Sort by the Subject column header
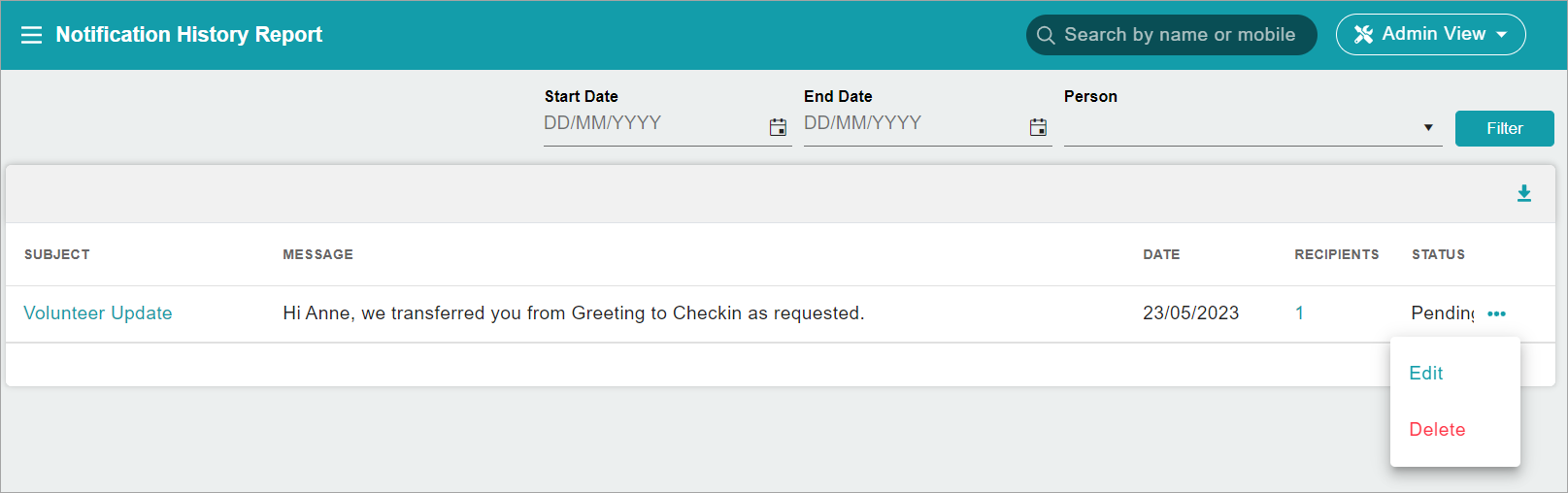This screenshot has height=493, width=1568. 57,254
